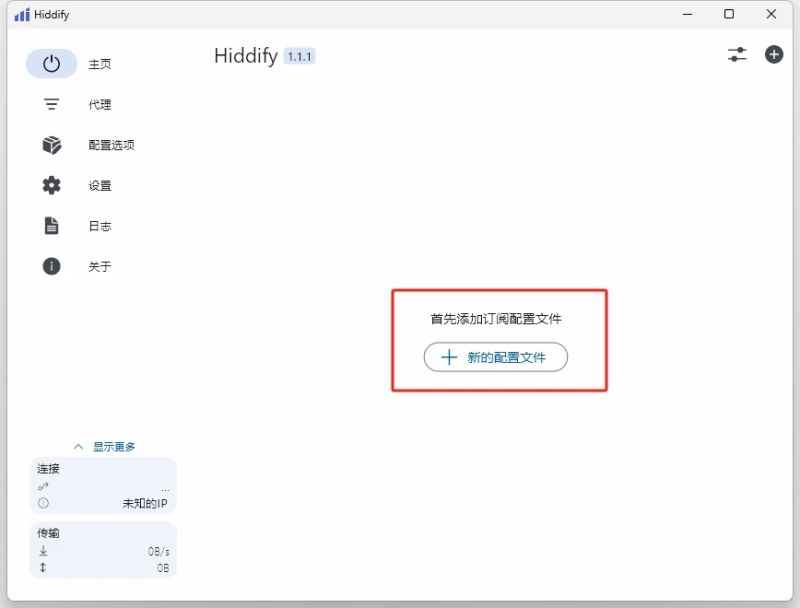Toggle the connection power button on 主页

click(50, 63)
